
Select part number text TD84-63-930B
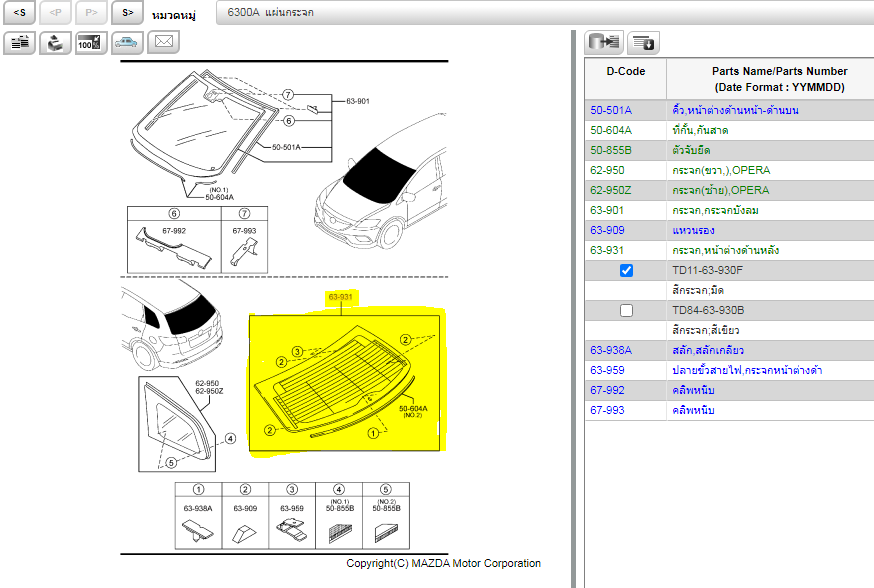708,310
